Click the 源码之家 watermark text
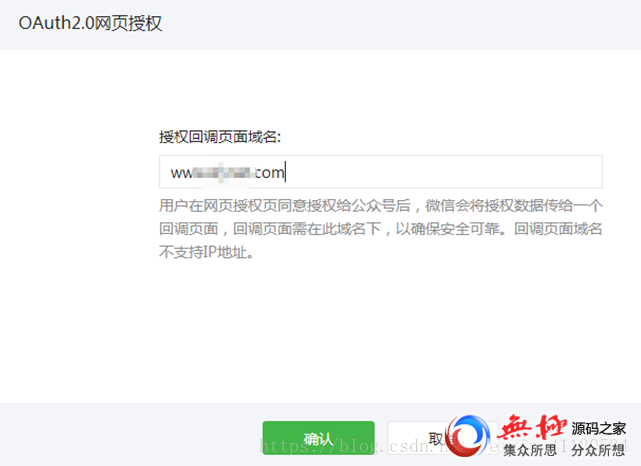641x466 pixels. click(598, 428)
